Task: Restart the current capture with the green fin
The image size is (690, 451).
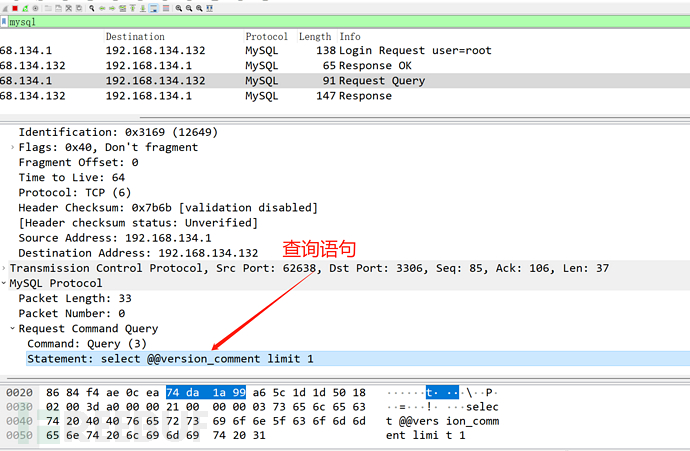Action: pos(25,8)
